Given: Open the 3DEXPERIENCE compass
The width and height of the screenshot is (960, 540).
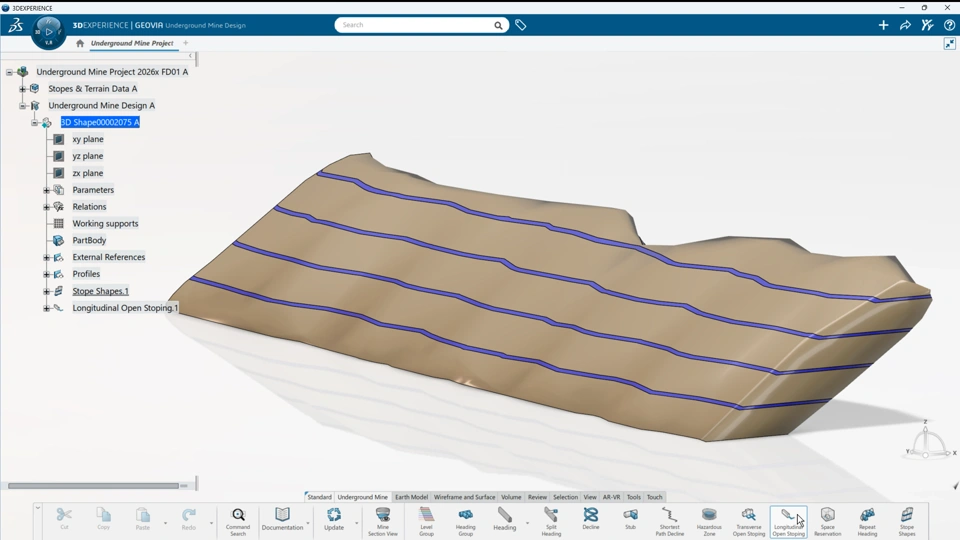Looking at the screenshot, I should click(48, 31).
